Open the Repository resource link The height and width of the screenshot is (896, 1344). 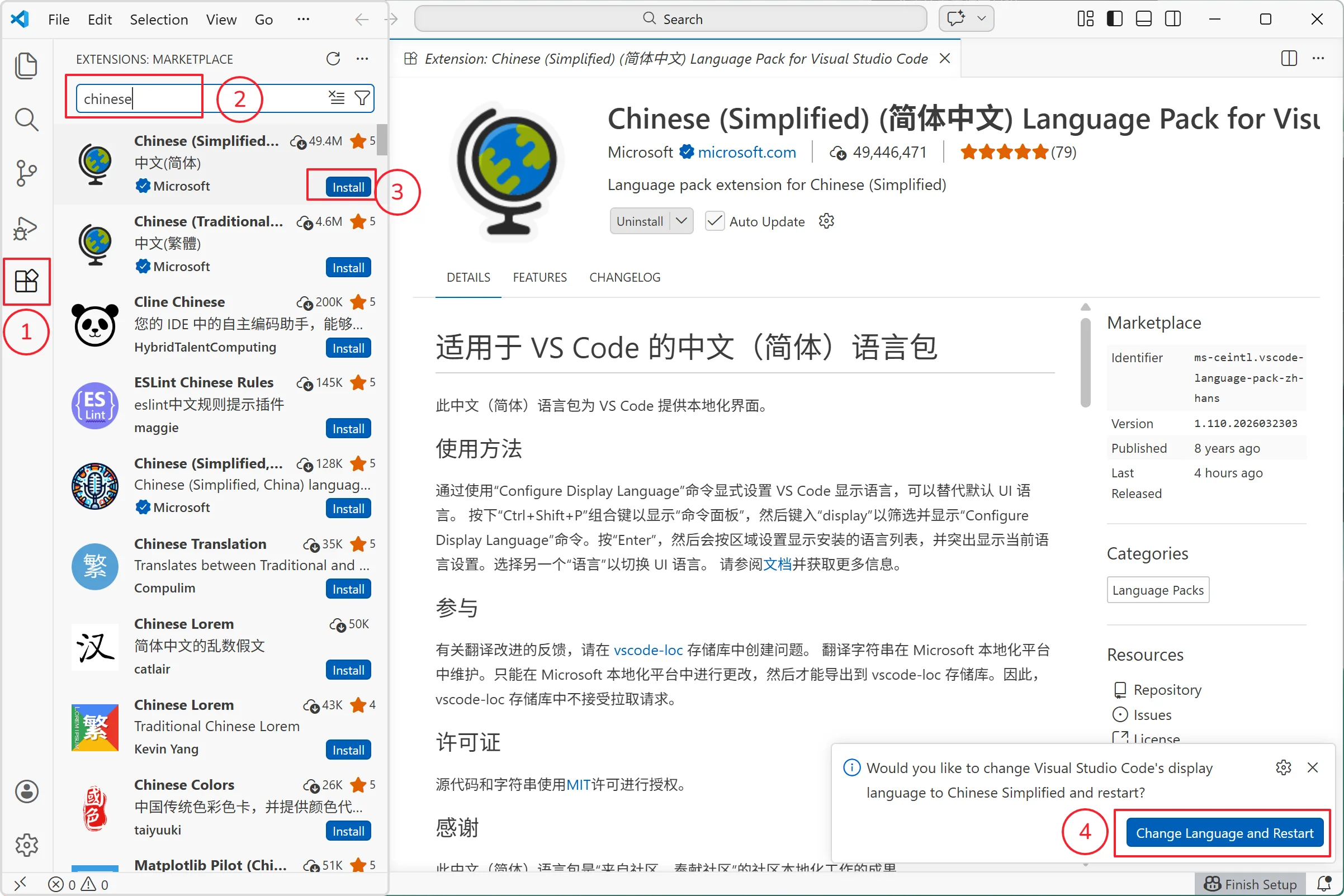click(1167, 690)
